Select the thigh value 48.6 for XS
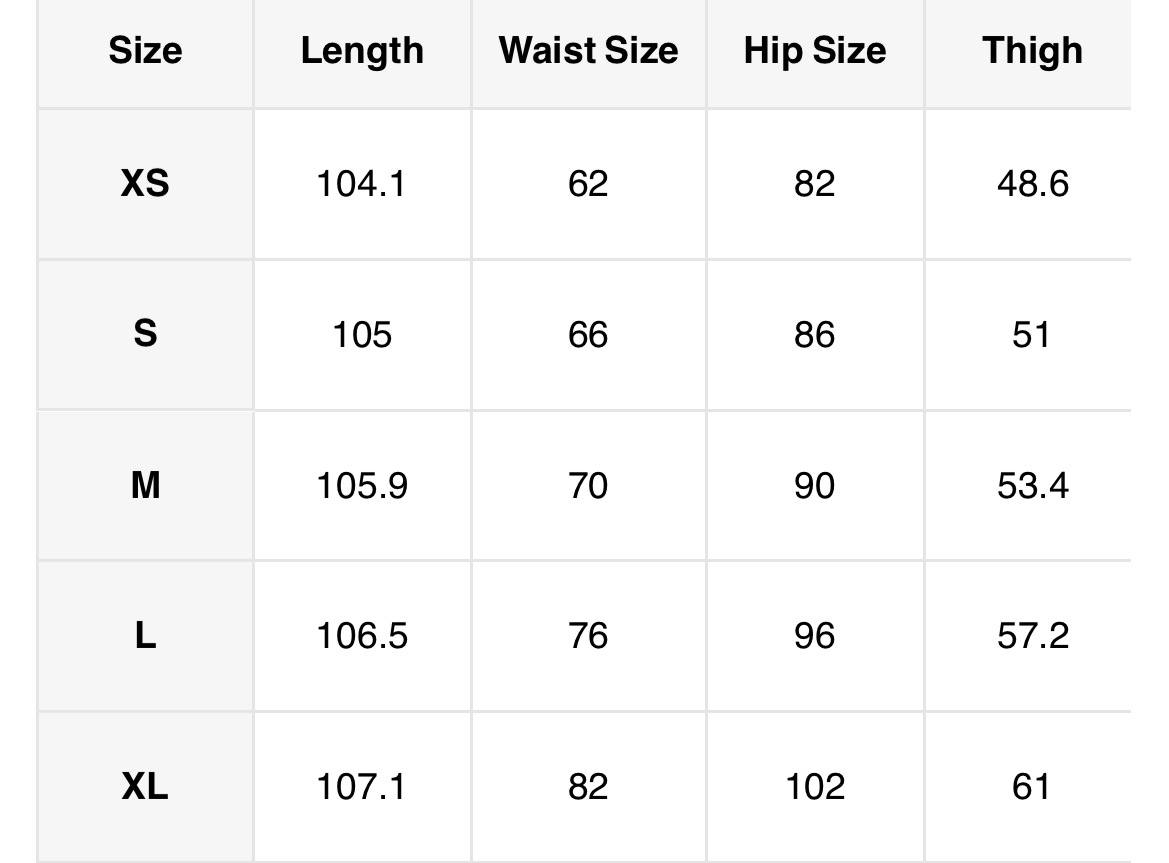This screenshot has height=863, width=1169. 1032,184
